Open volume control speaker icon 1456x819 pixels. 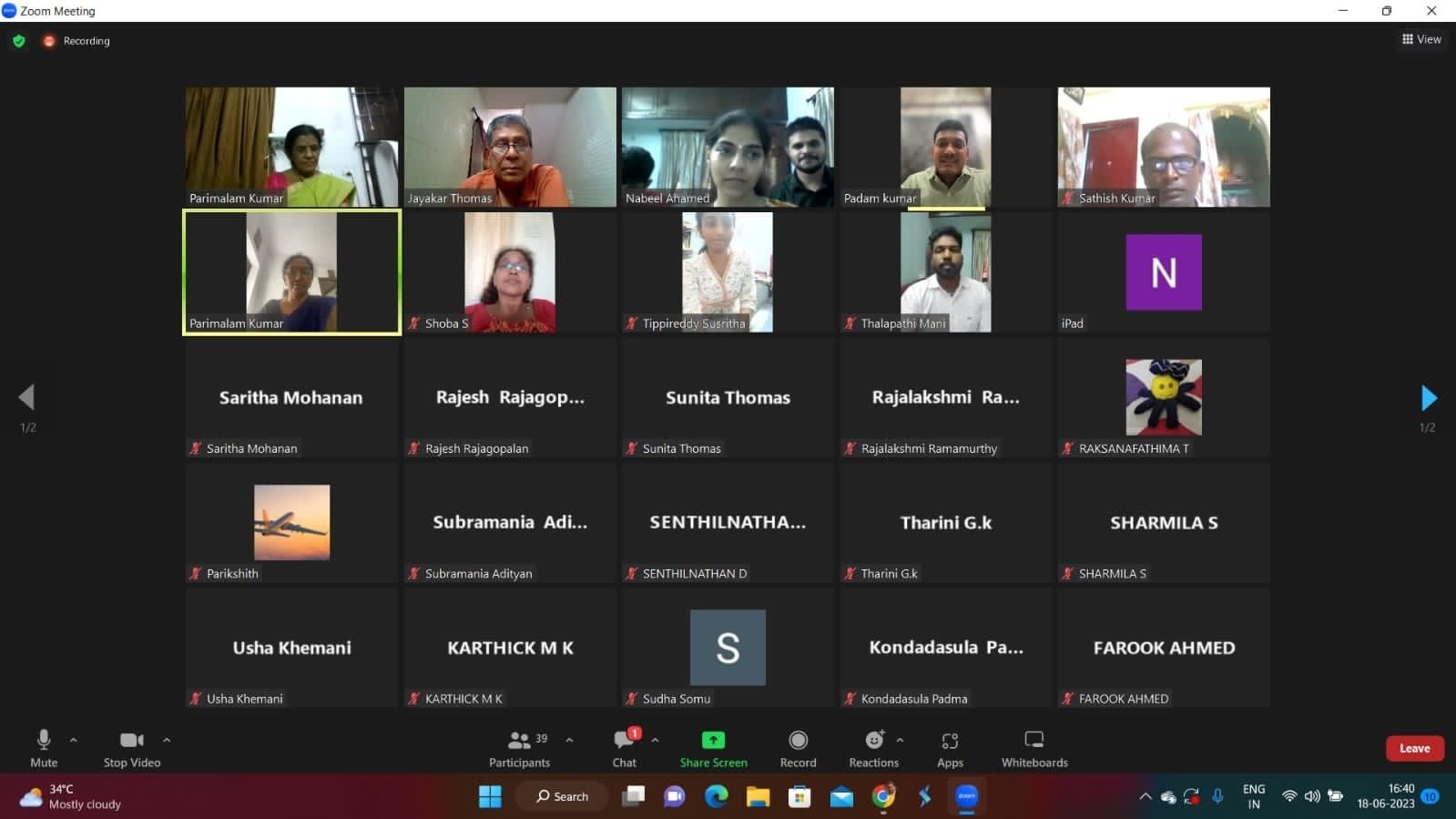[x=1312, y=796]
